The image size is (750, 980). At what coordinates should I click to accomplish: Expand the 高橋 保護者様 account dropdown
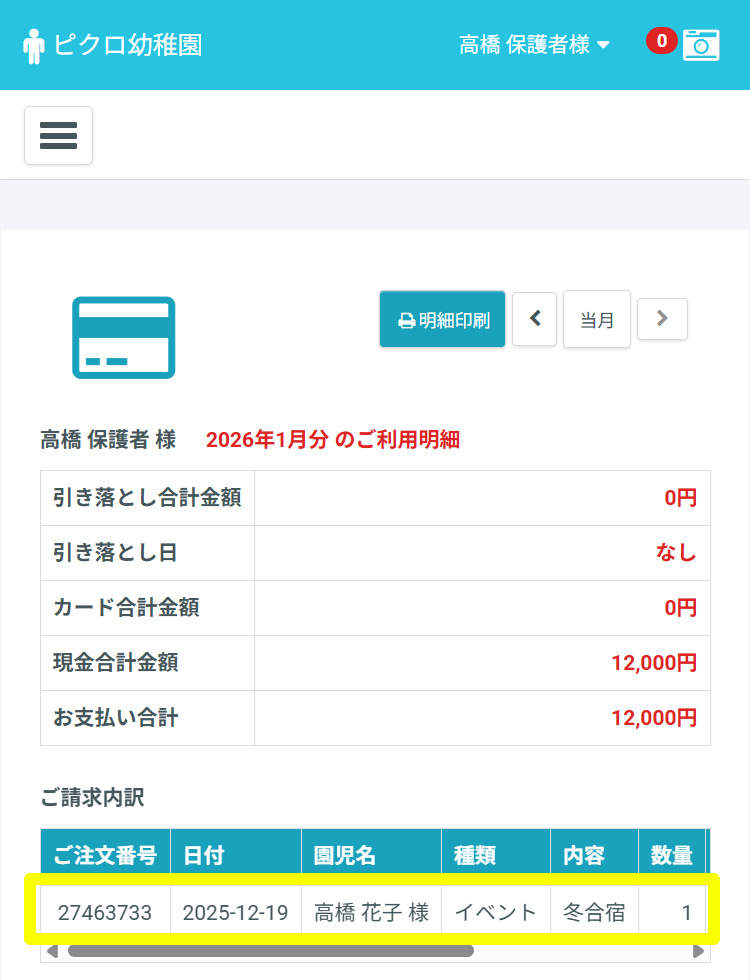(x=534, y=45)
